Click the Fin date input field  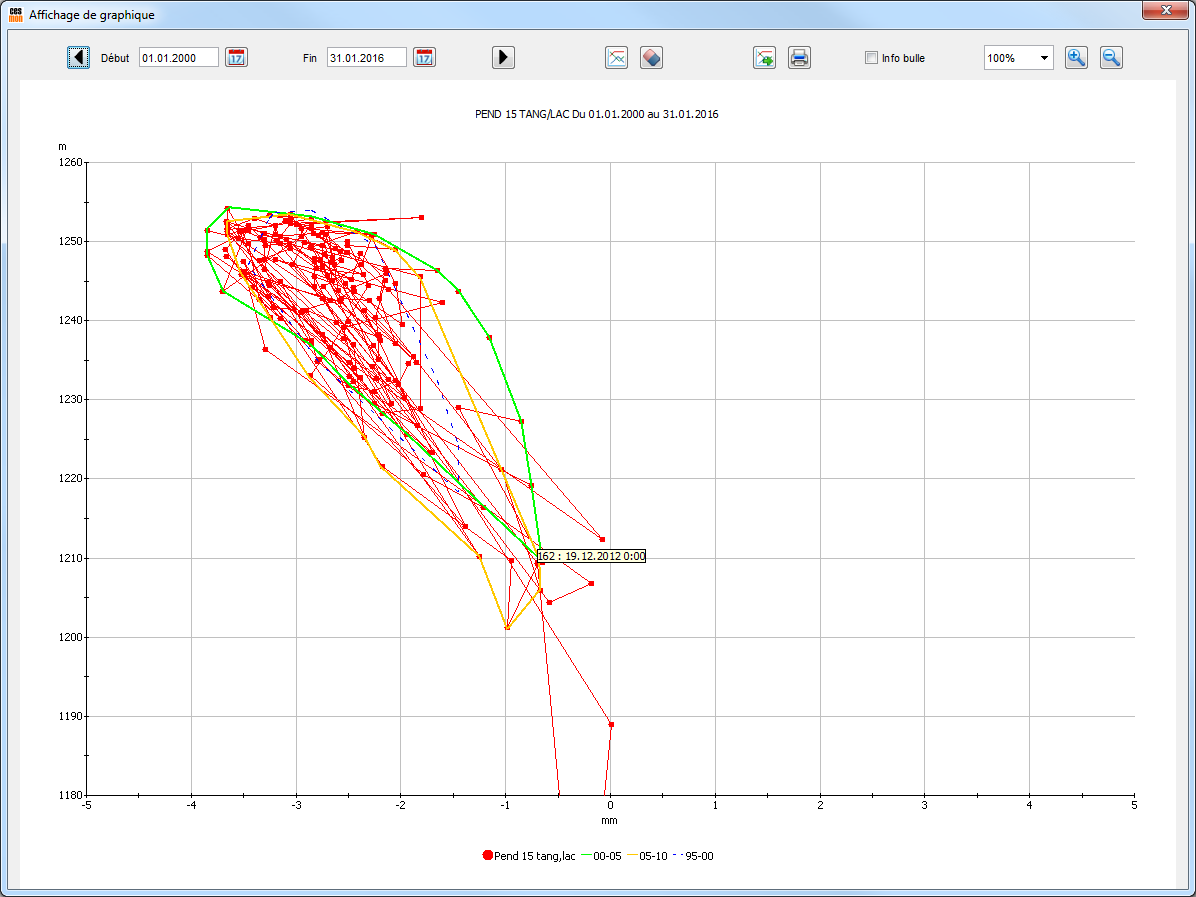366,58
